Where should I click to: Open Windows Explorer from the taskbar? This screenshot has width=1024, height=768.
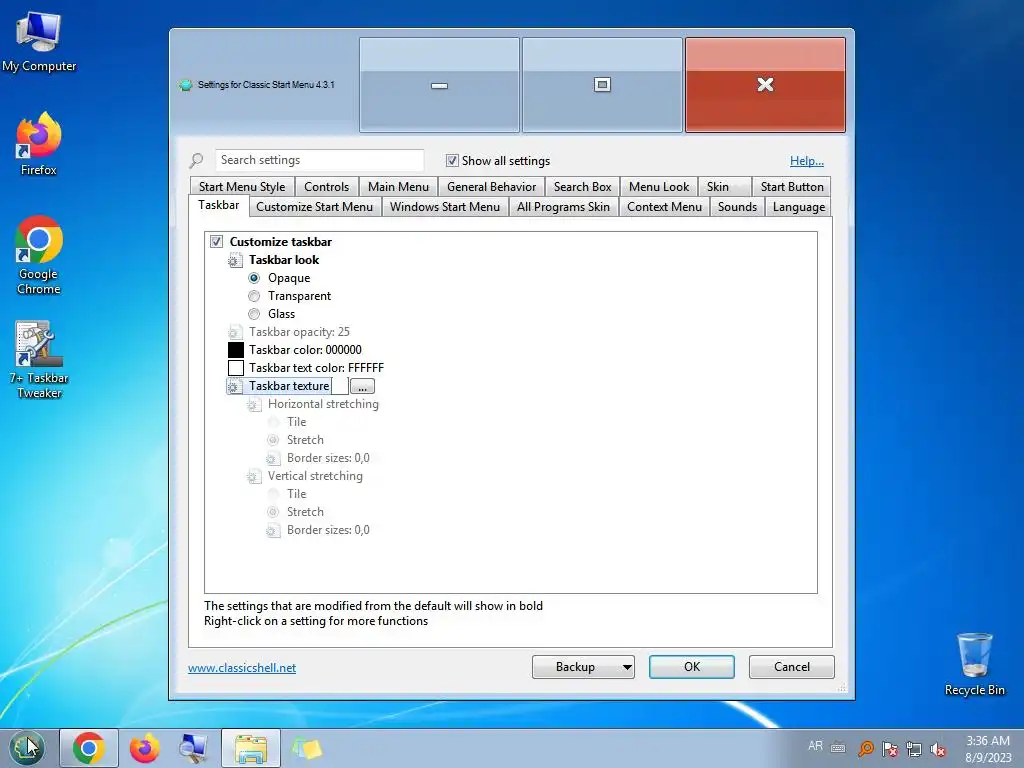click(251, 748)
